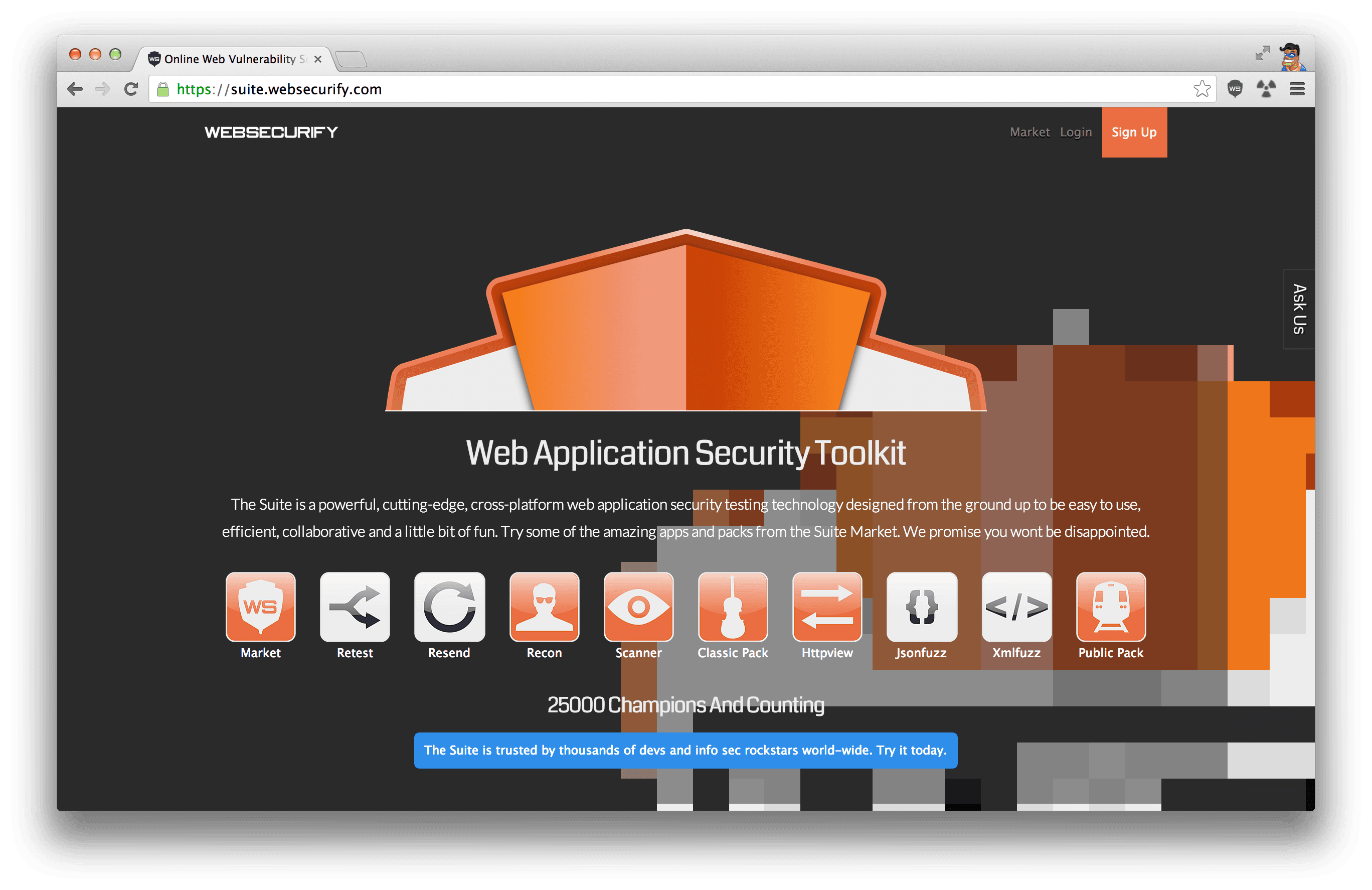Click the 25000 Champions And Counting text
This screenshot has width=1372, height=890.
685,705
